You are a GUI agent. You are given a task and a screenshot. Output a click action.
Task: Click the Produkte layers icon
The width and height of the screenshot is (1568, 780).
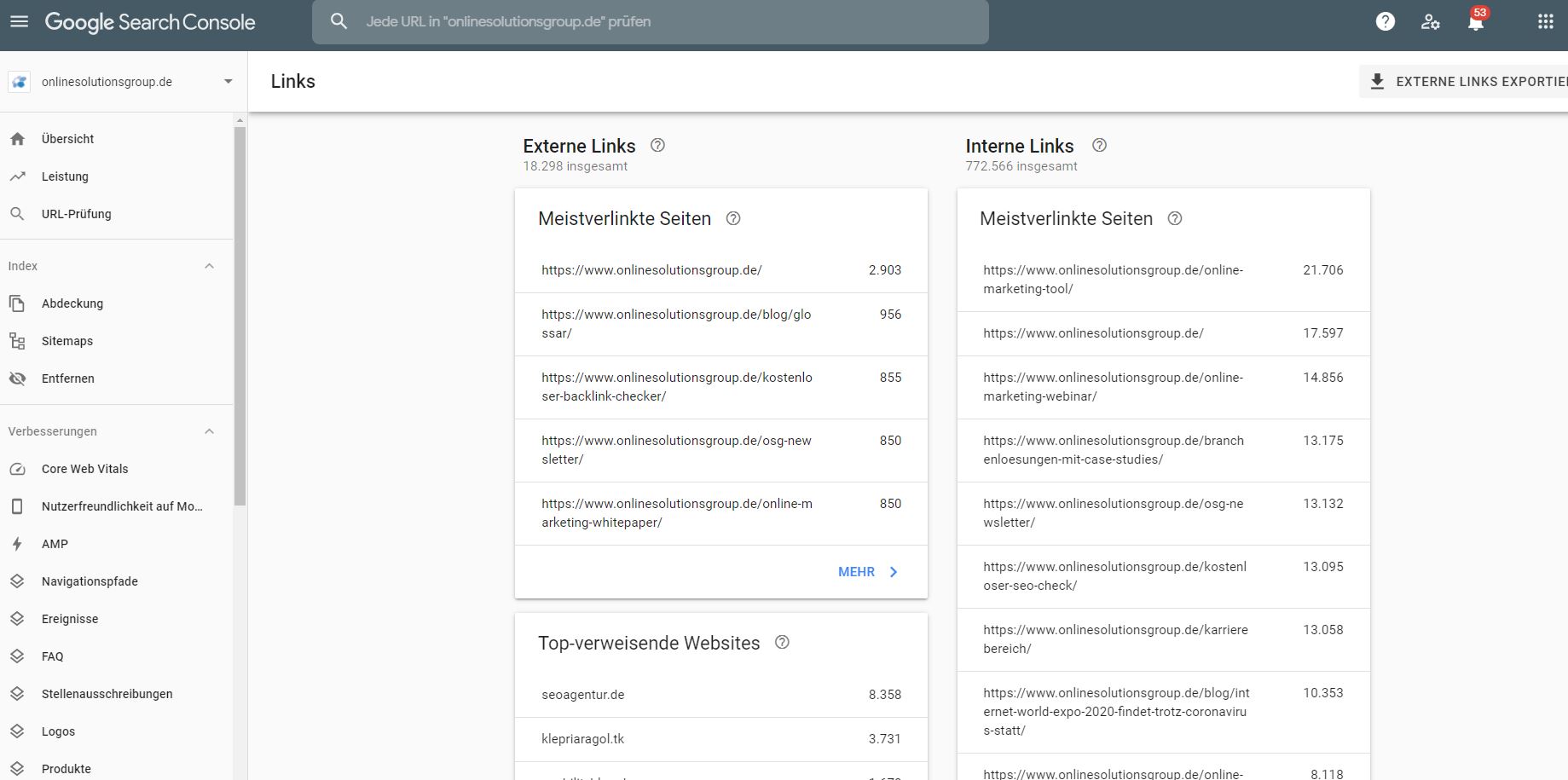click(17, 769)
